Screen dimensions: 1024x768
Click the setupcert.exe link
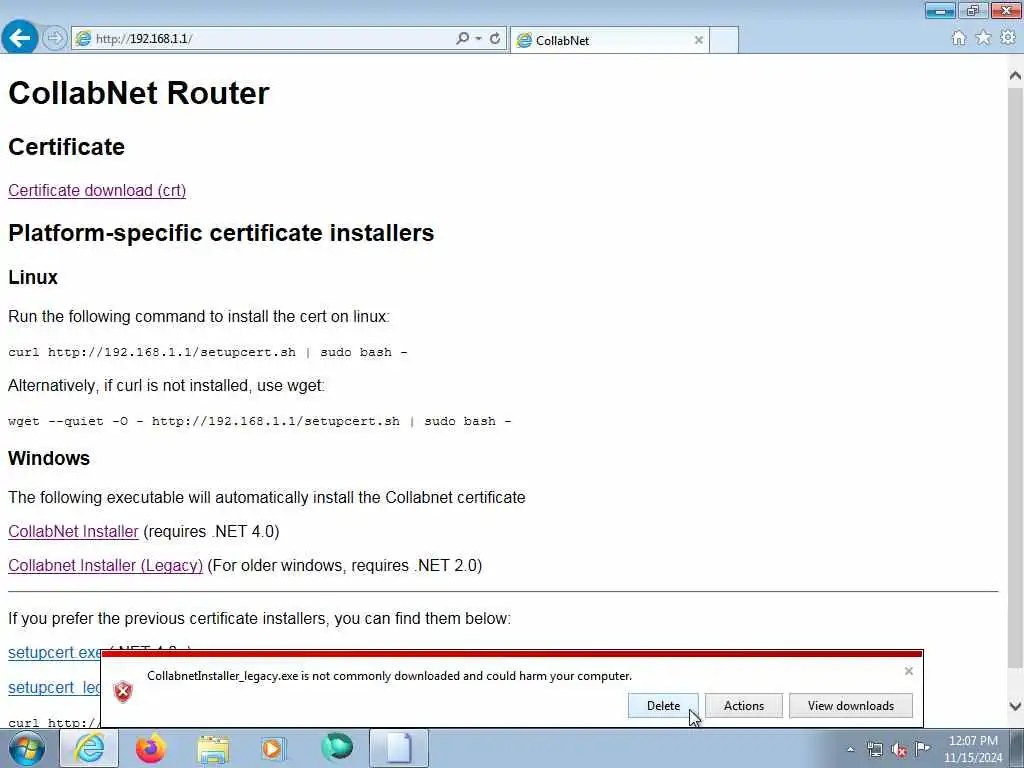click(54, 652)
